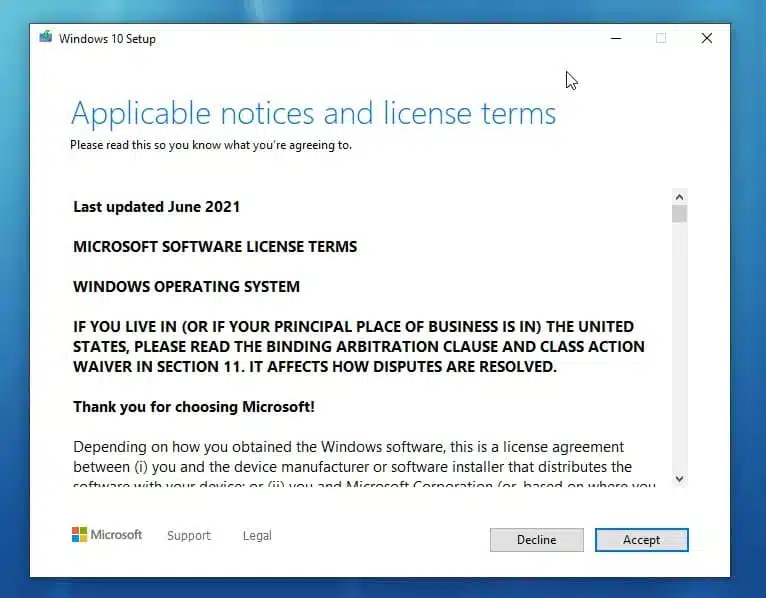Click the binding arbitration clause paragraph
The image size is (766, 598).
point(359,346)
